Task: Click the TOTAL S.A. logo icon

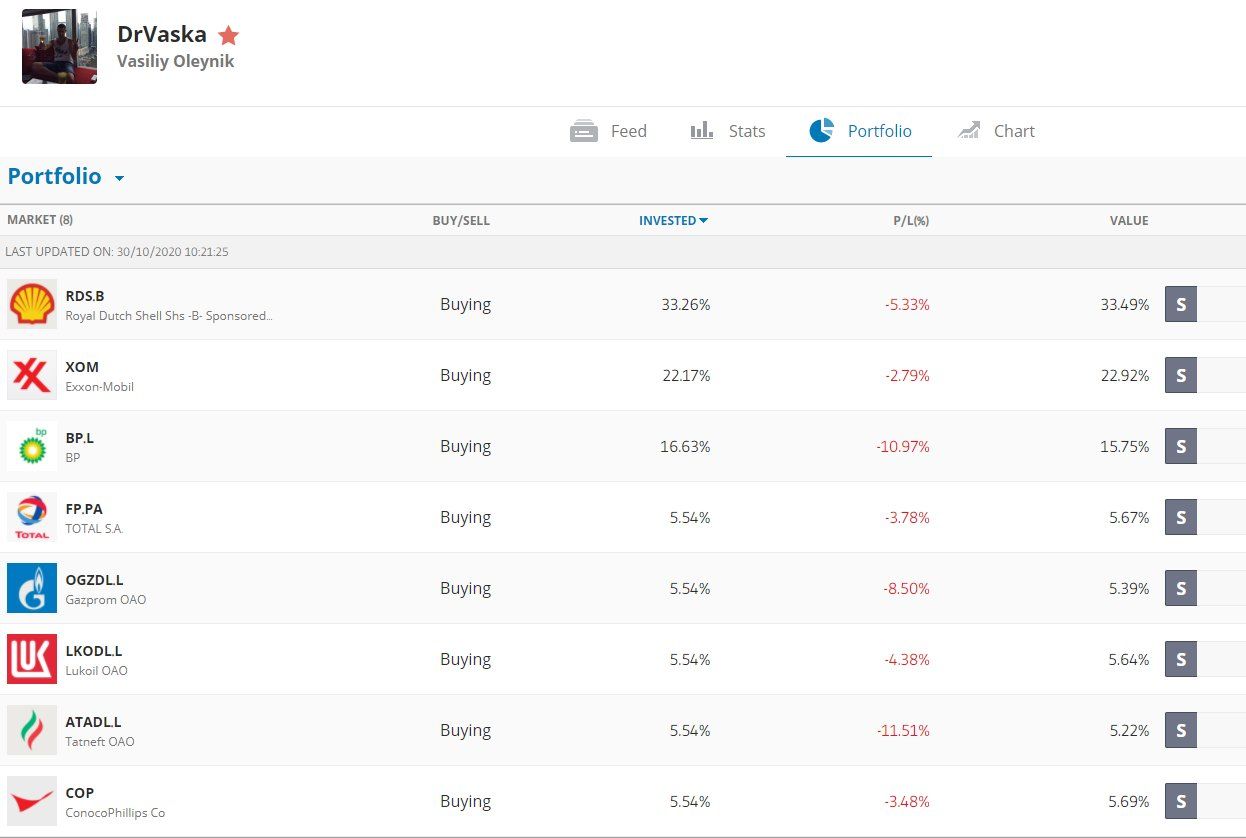Action: pos(32,517)
